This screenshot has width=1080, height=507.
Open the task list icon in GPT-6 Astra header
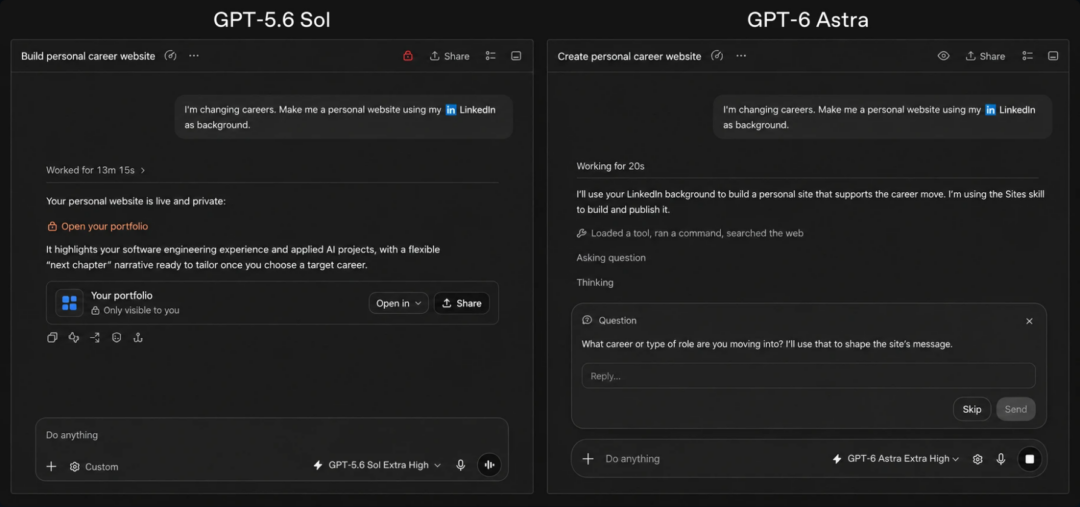click(1027, 56)
